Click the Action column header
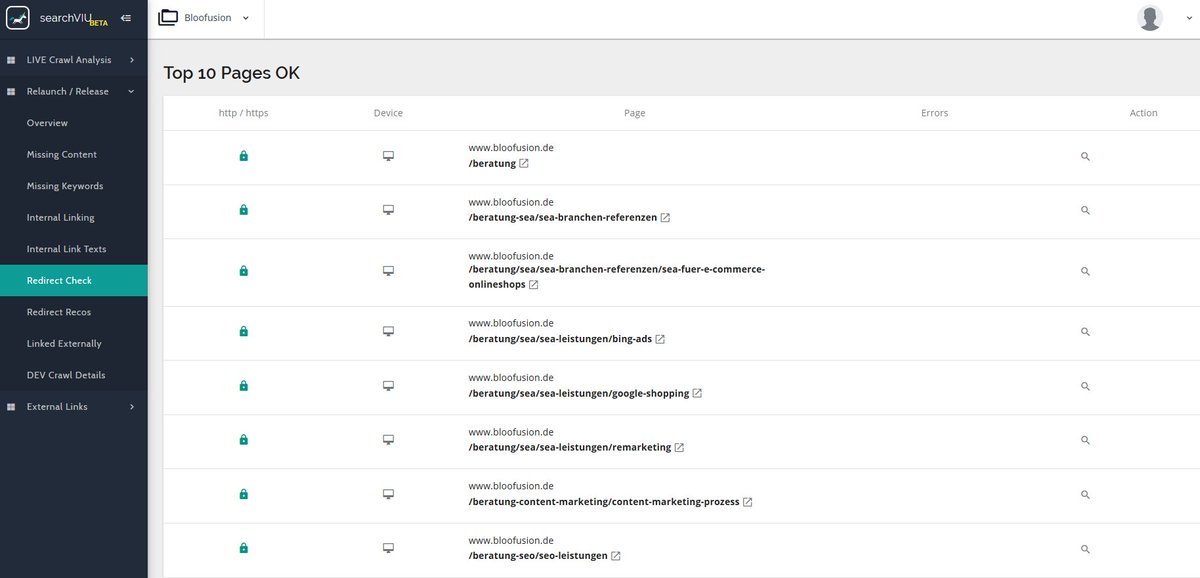The image size is (1200, 578). (1143, 113)
